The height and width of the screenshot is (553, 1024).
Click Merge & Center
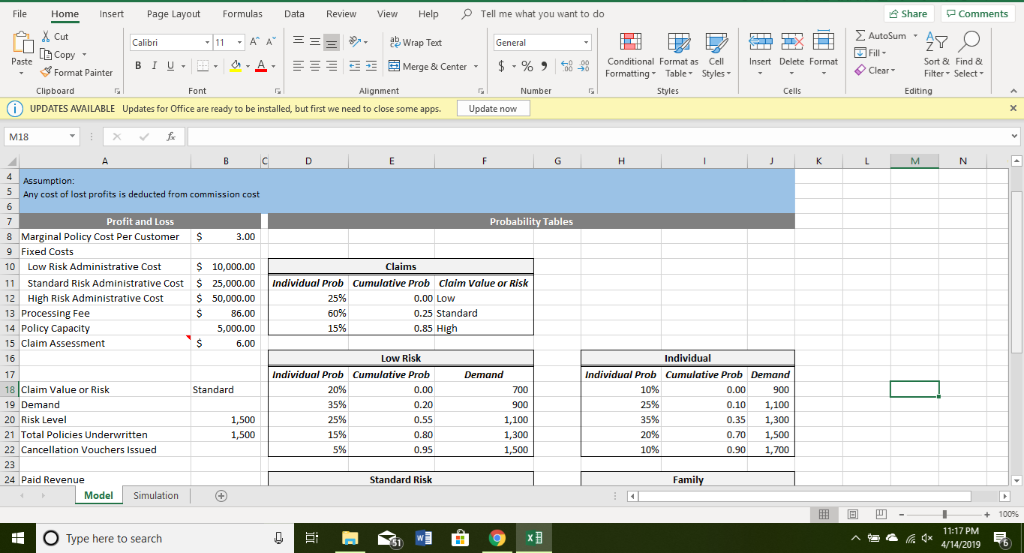pos(428,66)
